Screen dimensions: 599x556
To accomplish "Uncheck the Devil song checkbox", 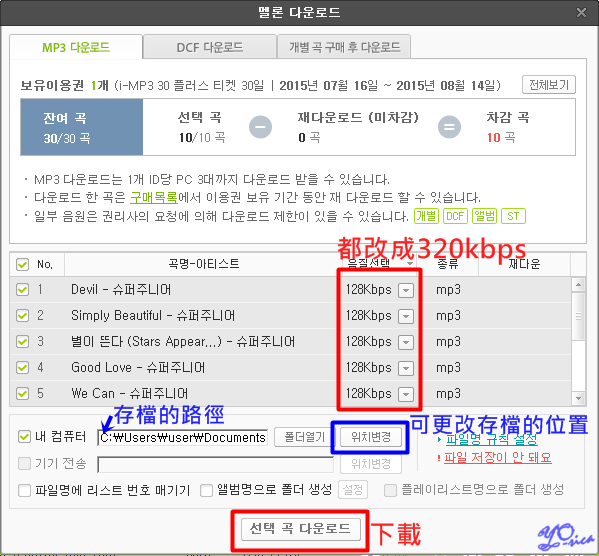I will [x=23, y=289].
